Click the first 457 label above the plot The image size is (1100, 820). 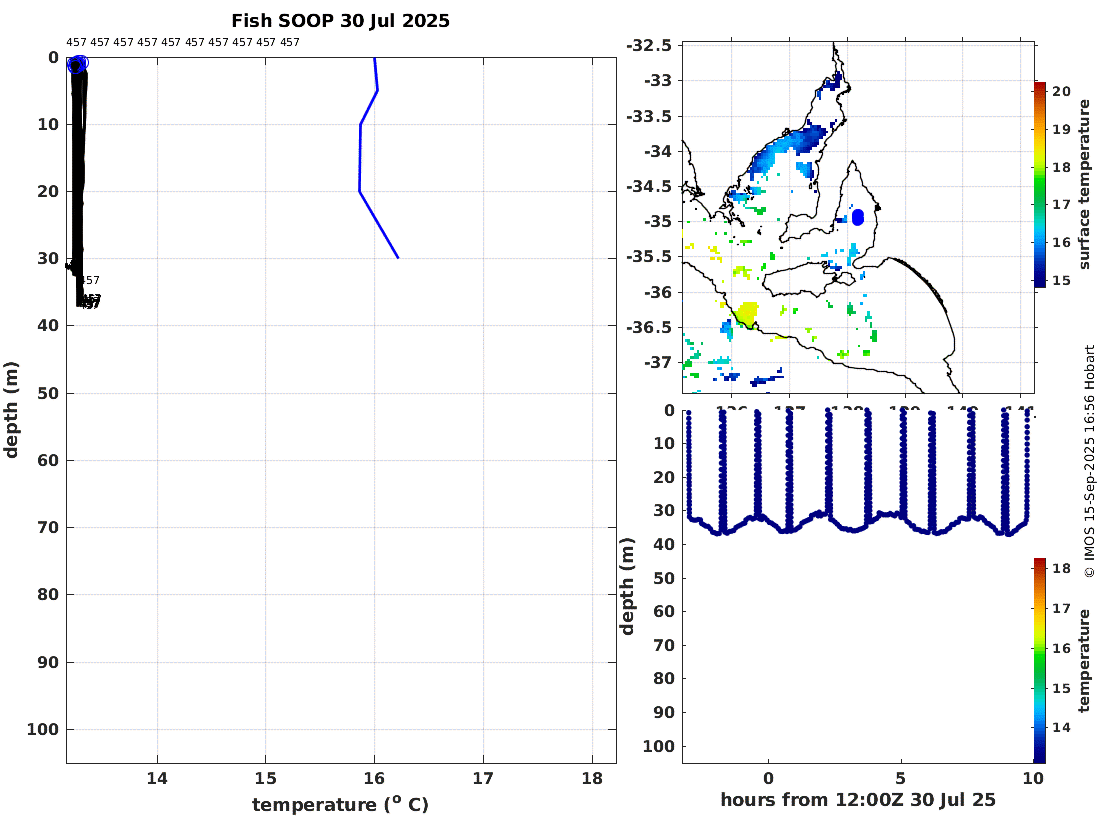[76, 42]
